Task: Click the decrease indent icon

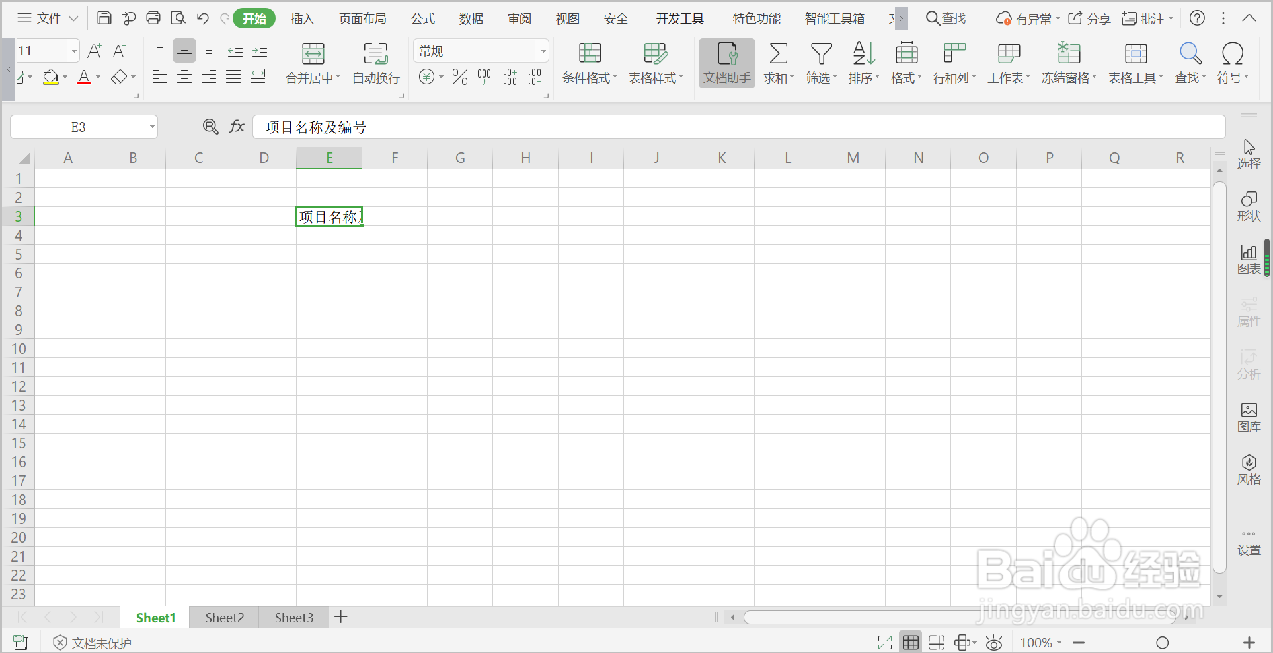Action: click(235, 51)
